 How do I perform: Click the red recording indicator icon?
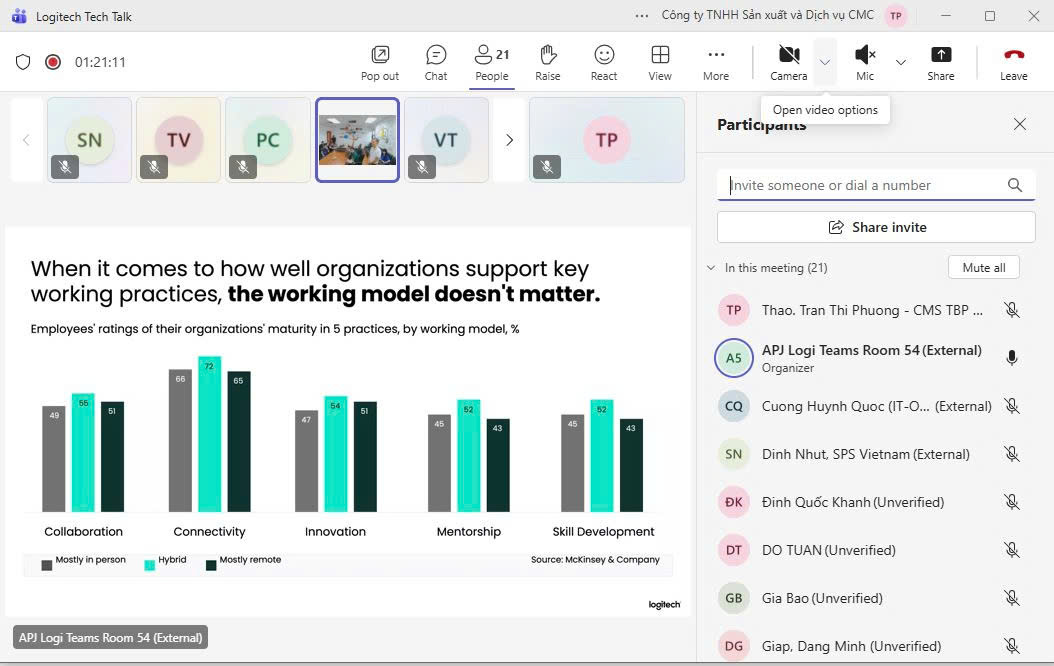tap(53, 62)
